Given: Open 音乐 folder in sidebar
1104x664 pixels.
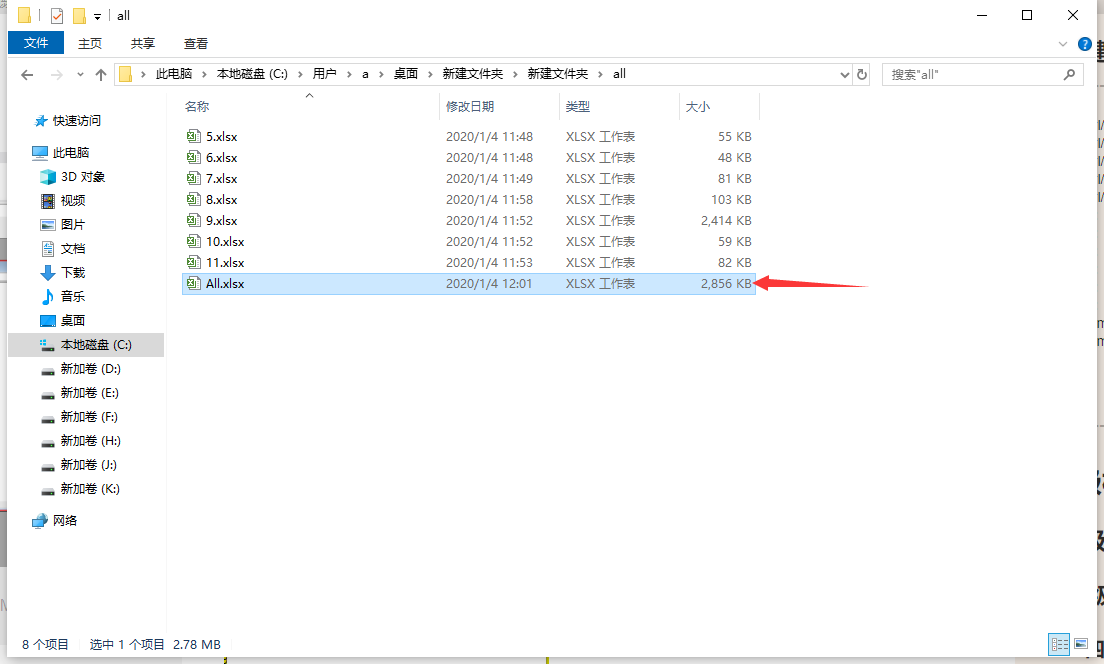Looking at the screenshot, I should 73,296.
